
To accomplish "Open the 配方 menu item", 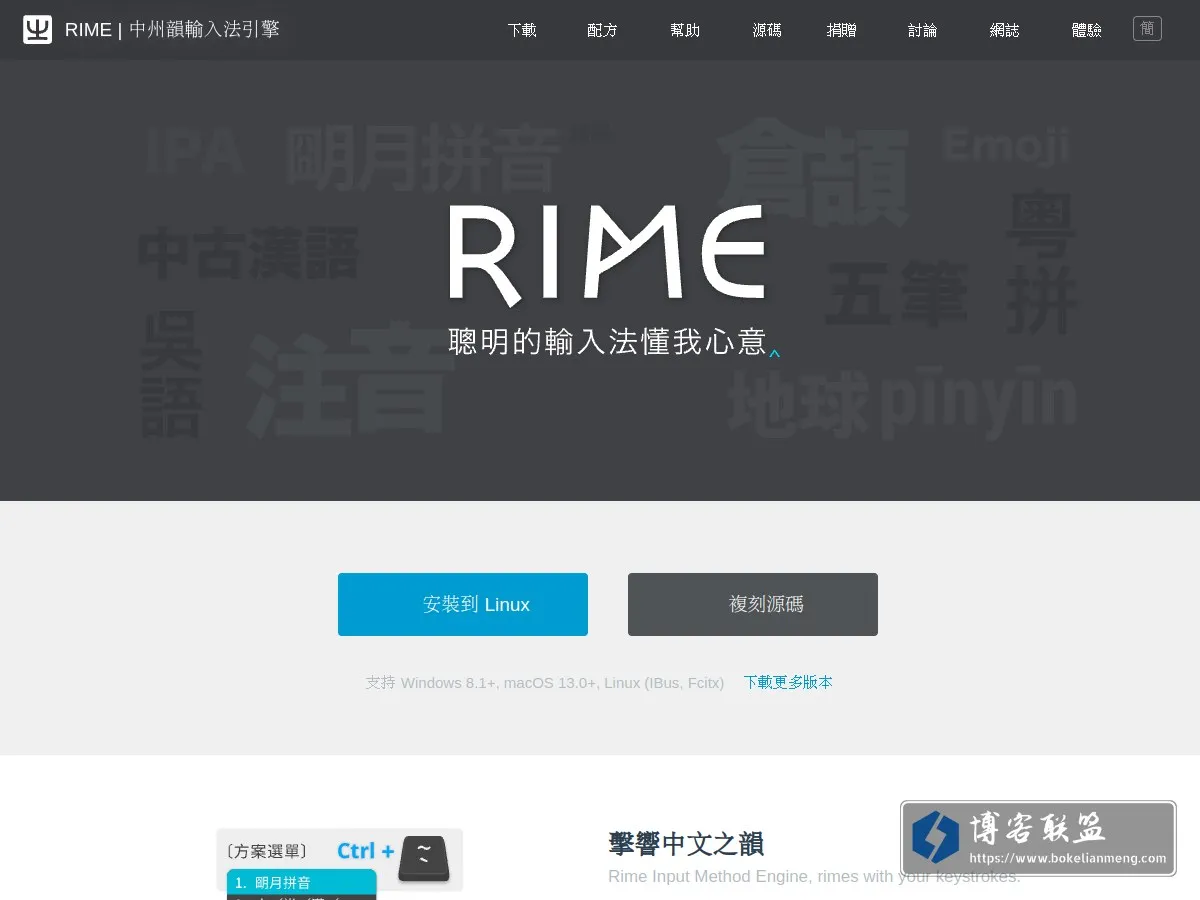I will point(602,30).
